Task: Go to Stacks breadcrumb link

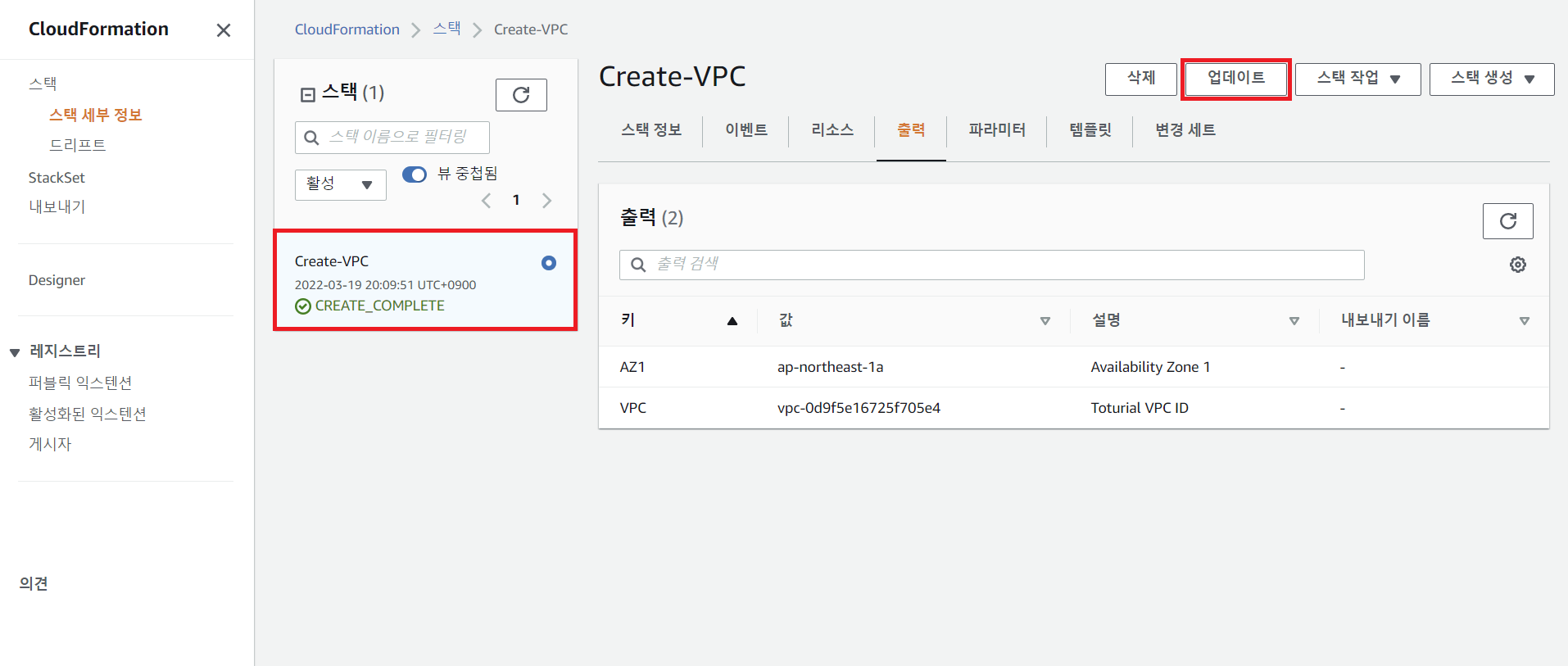Action: pyautogui.click(x=447, y=29)
